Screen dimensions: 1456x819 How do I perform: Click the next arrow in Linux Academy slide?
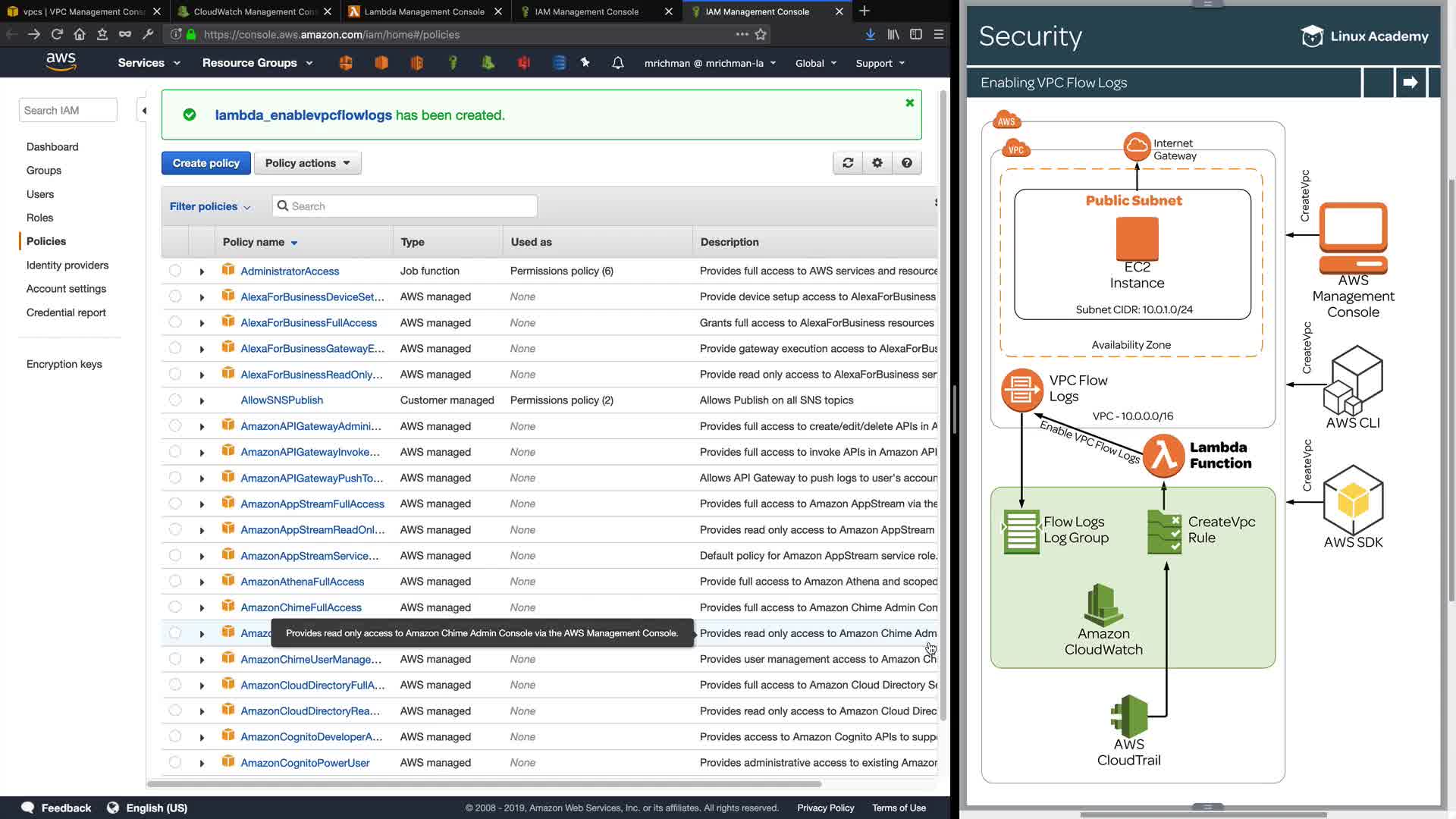[1410, 83]
